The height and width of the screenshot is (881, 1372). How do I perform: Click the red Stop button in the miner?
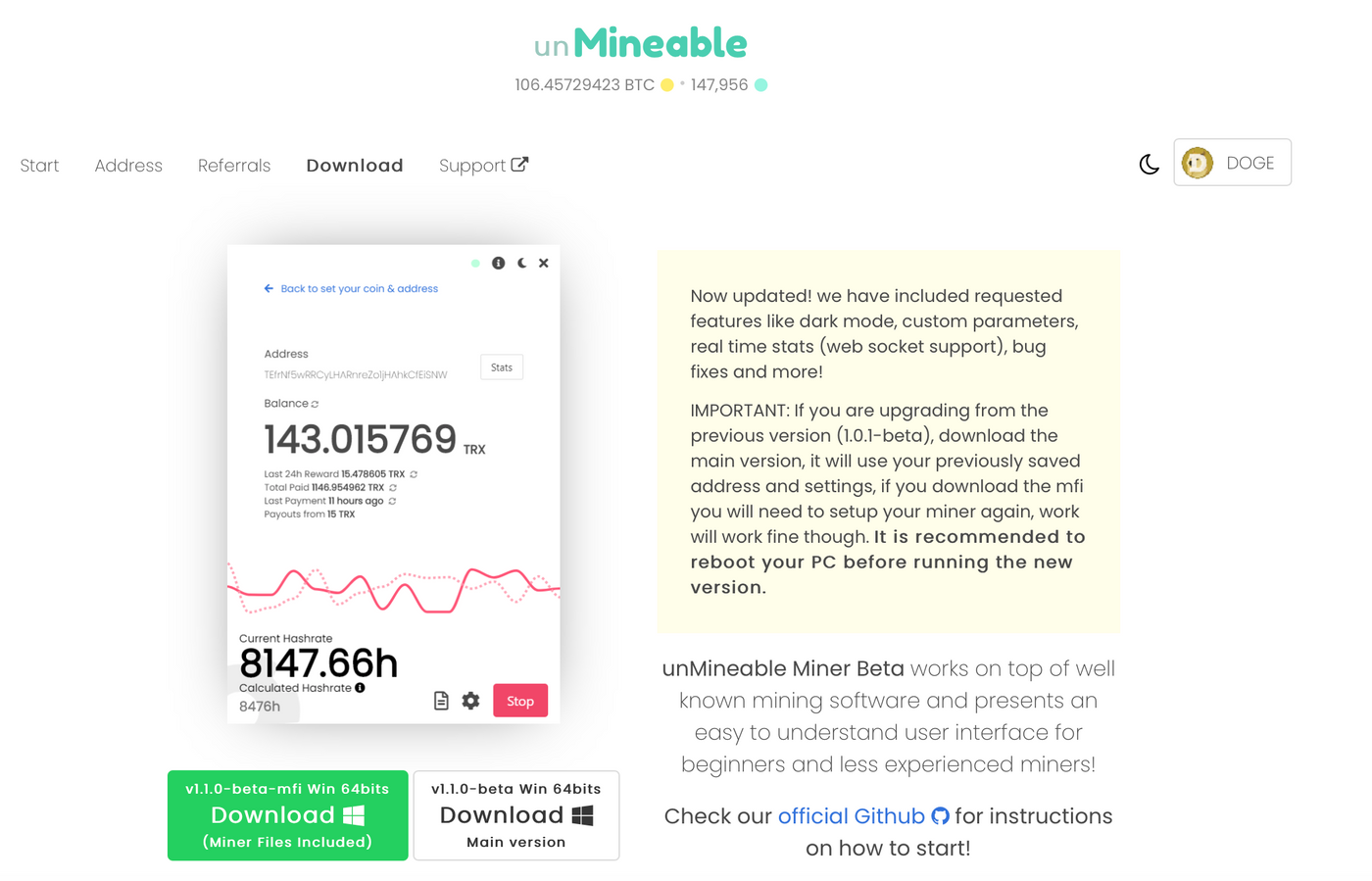tap(520, 701)
